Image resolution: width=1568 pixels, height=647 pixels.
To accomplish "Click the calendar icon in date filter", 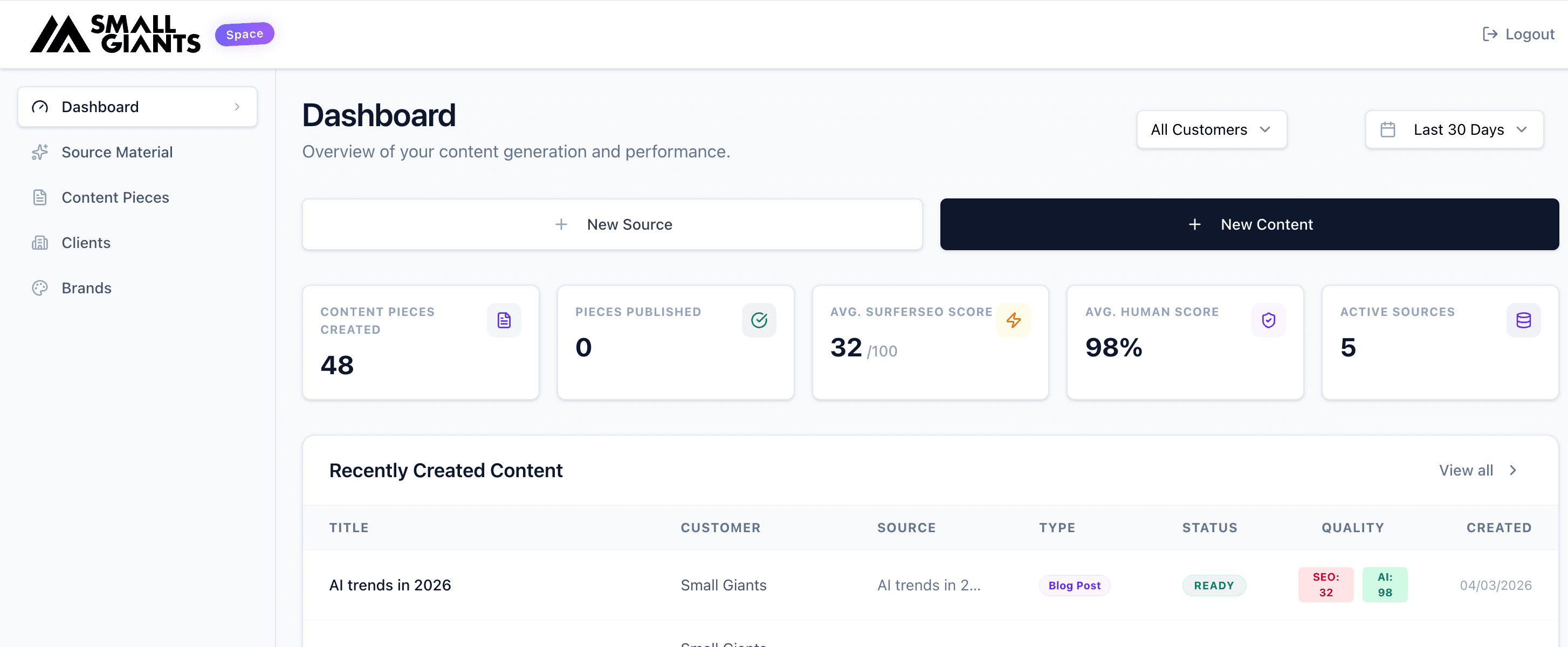I will pos(1388,129).
